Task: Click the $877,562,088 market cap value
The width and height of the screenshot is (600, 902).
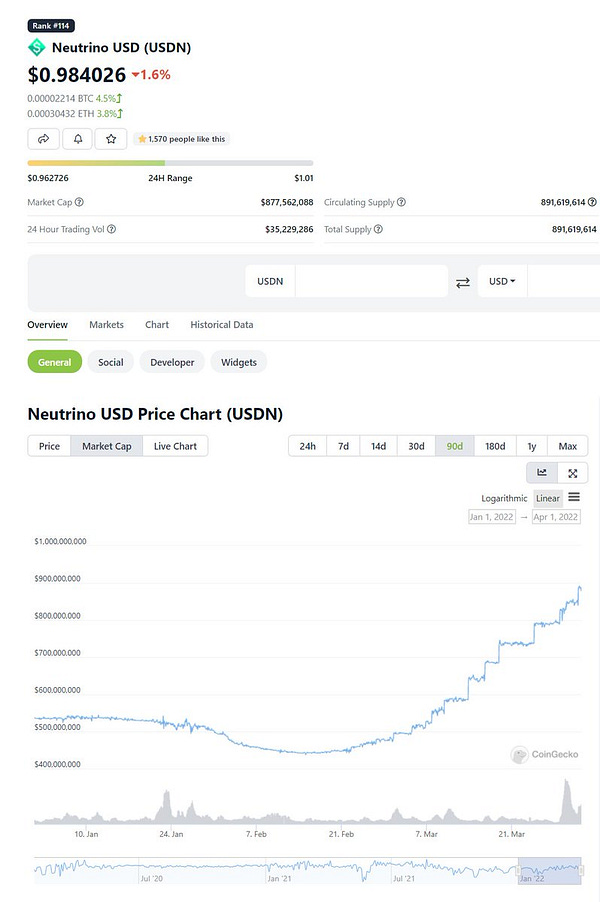Action: point(287,202)
